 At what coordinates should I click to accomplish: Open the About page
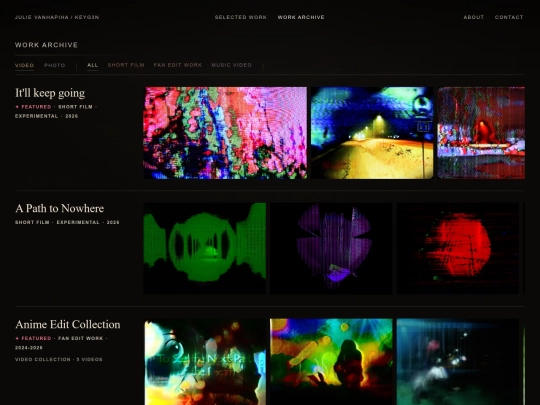(474, 17)
